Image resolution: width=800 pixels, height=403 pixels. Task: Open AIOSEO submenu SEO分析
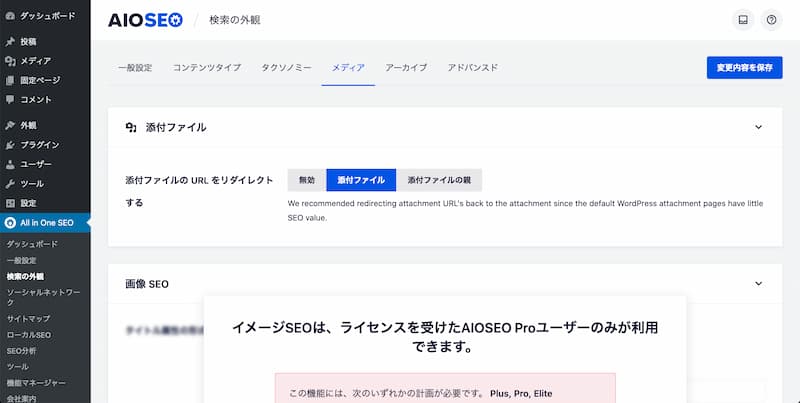coord(21,351)
